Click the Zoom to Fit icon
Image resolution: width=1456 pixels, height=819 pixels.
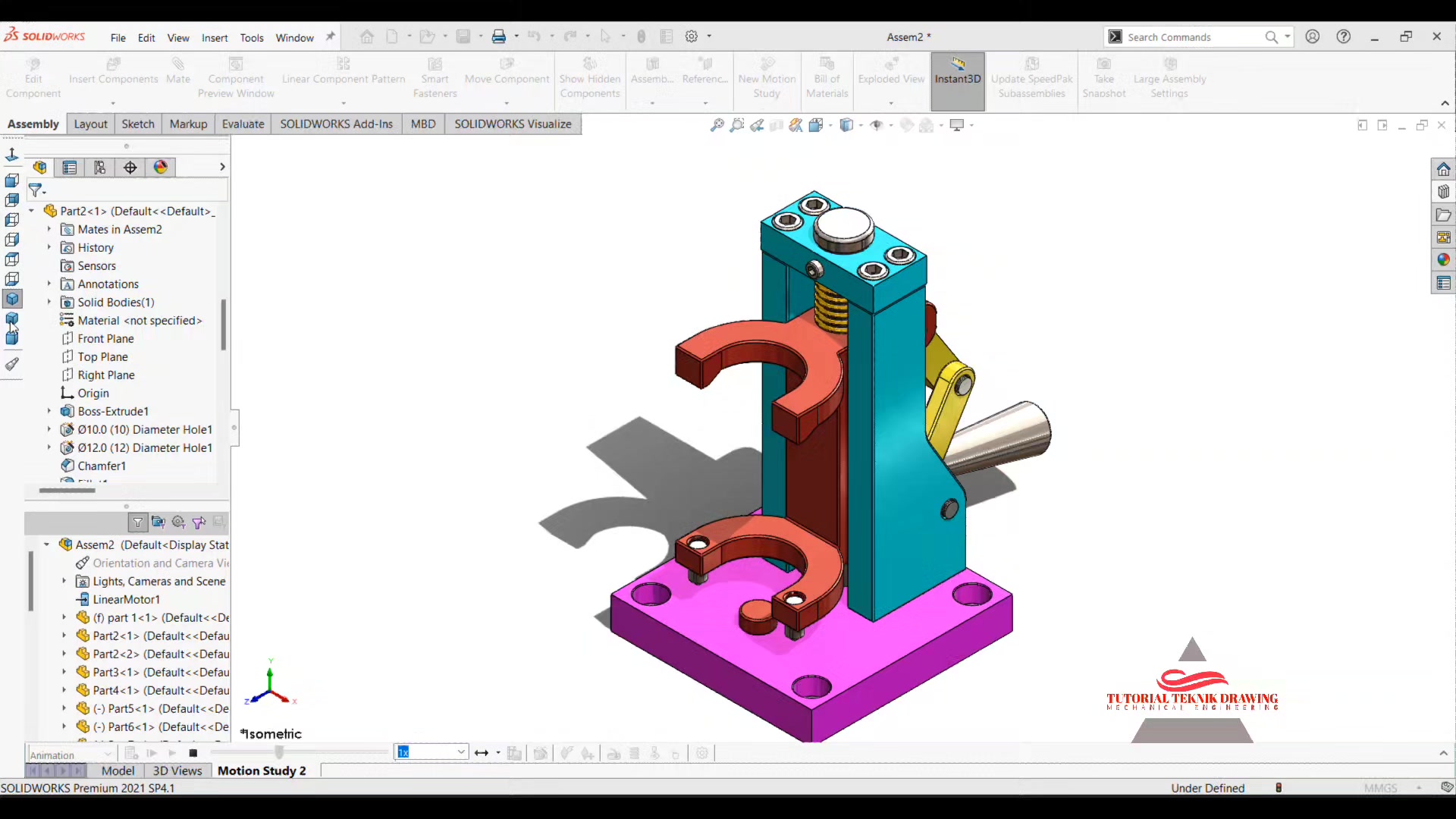pyautogui.click(x=717, y=125)
